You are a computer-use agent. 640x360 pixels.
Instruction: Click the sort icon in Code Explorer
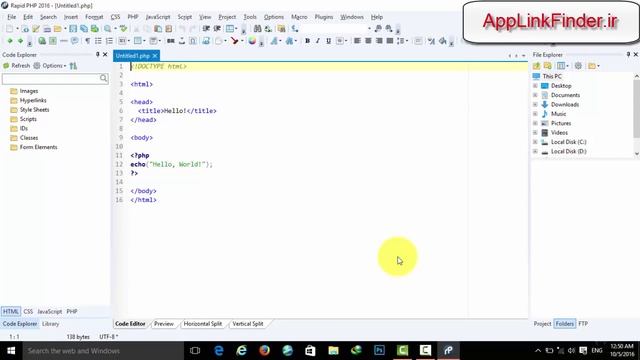pyautogui.click(x=73, y=66)
